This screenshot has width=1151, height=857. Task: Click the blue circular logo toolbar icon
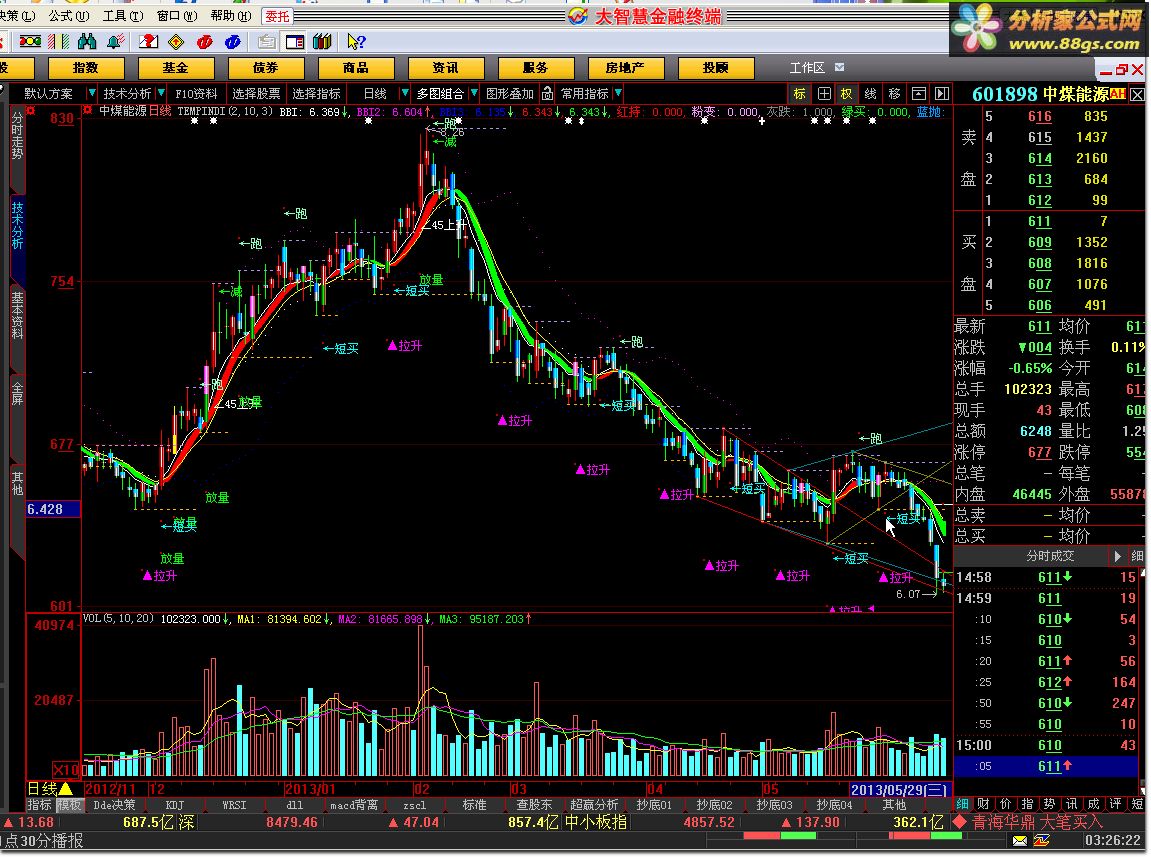click(x=233, y=42)
